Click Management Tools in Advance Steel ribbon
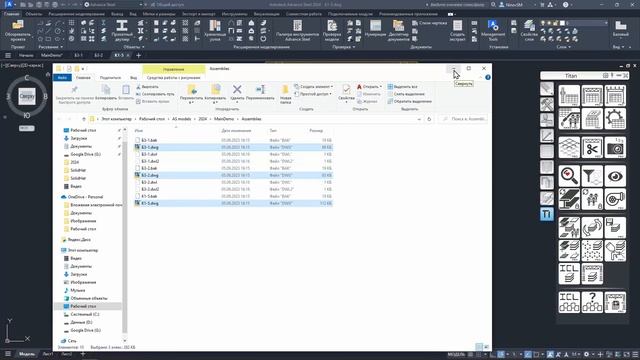Viewport: 640px width, 360px height. pos(493,31)
